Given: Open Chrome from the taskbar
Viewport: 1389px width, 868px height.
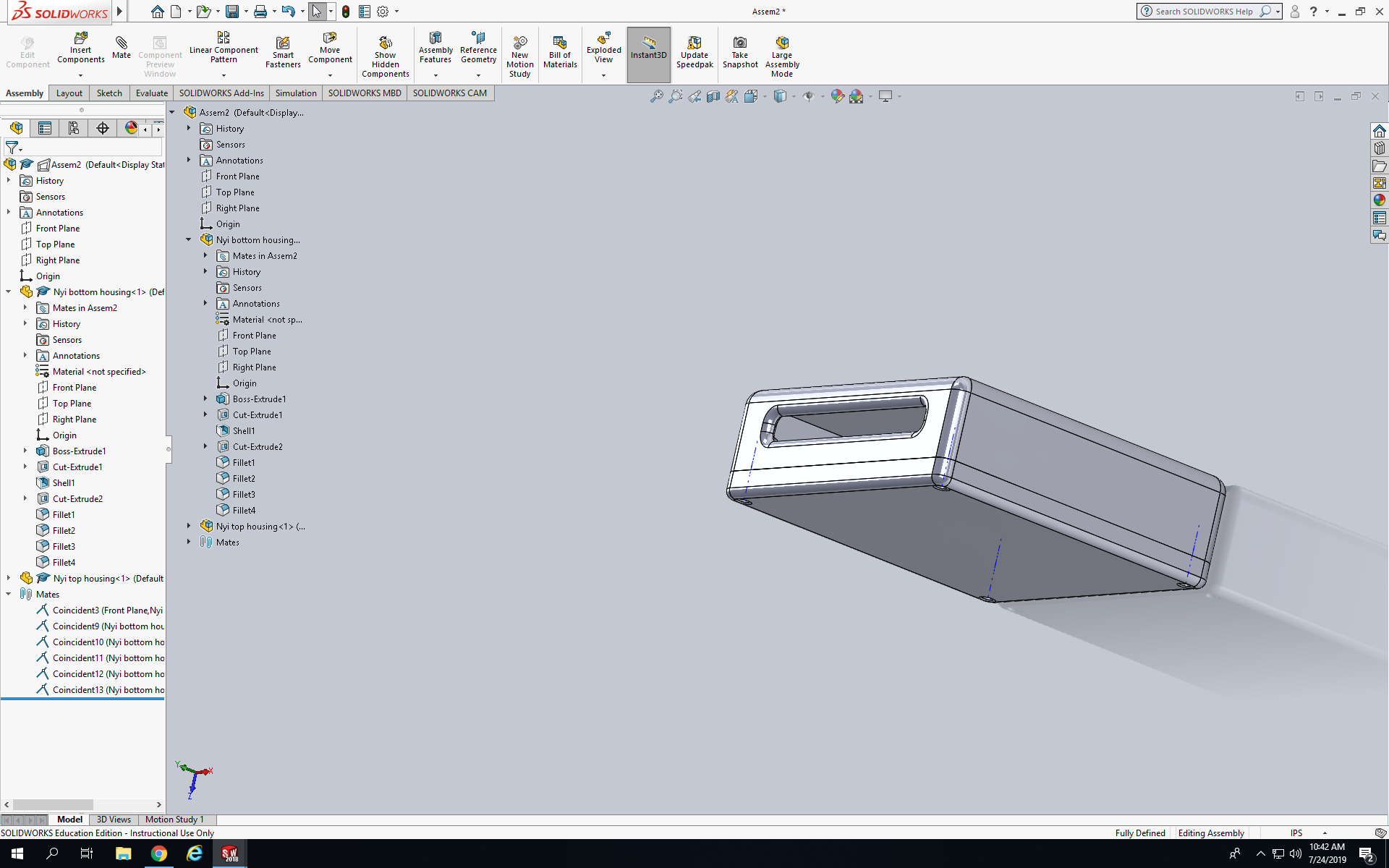Looking at the screenshot, I should click(x=159, y=854).
